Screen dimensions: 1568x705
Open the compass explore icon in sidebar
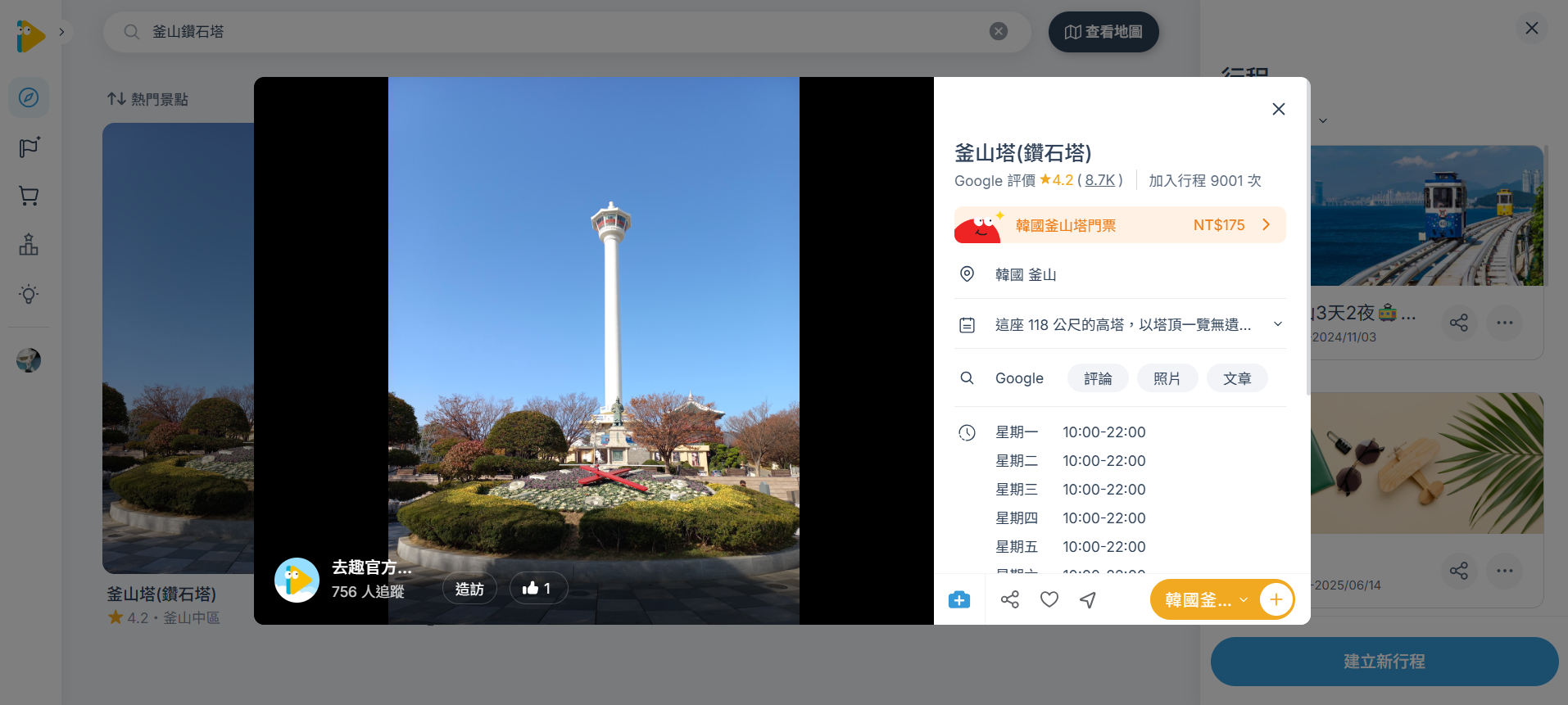(x=29, y=97)
